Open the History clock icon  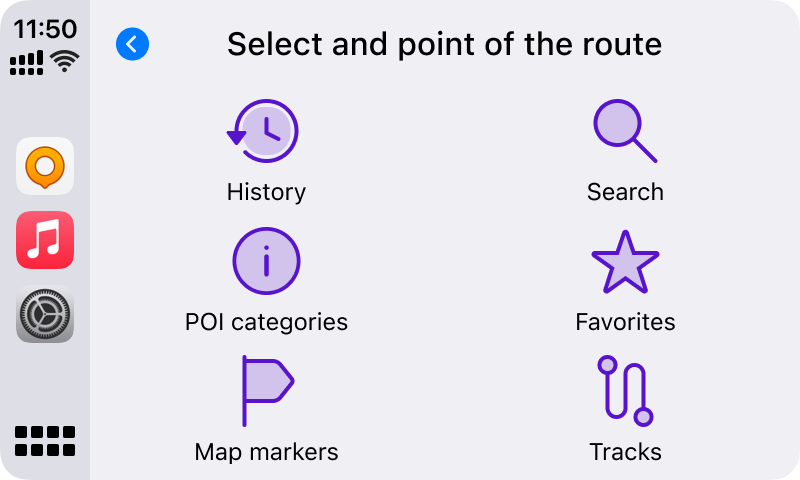(x=265, y=131)
